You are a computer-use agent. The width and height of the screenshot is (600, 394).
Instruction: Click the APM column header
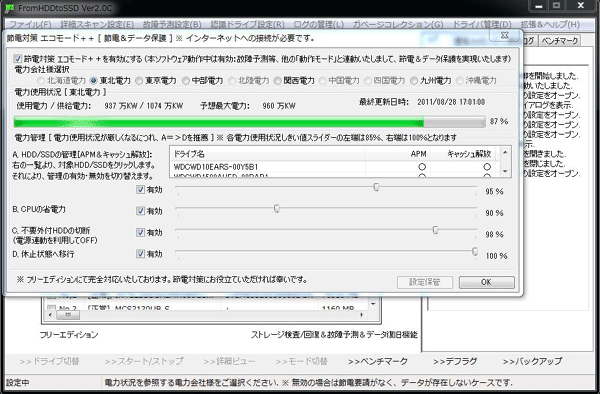click(398, 154)
